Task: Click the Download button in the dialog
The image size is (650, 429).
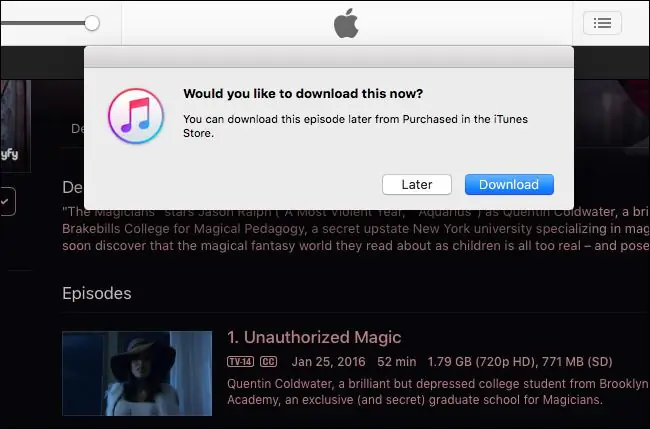Action: 509,185
